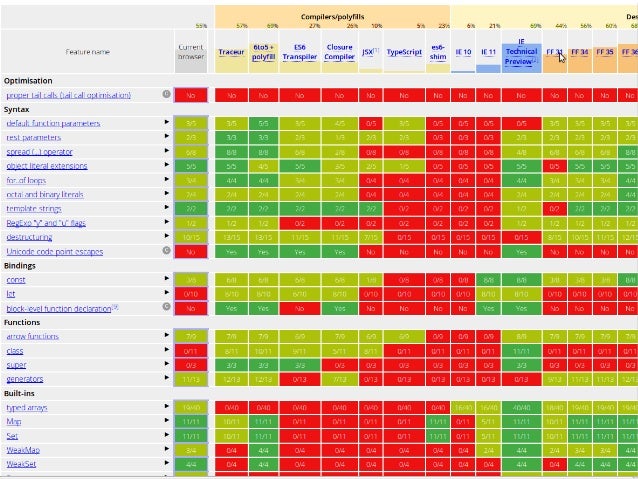Open the 6to5 + polyfill header link
This screenshot has height=479, width=638.
pyautogui.click(x=263, y=52)
